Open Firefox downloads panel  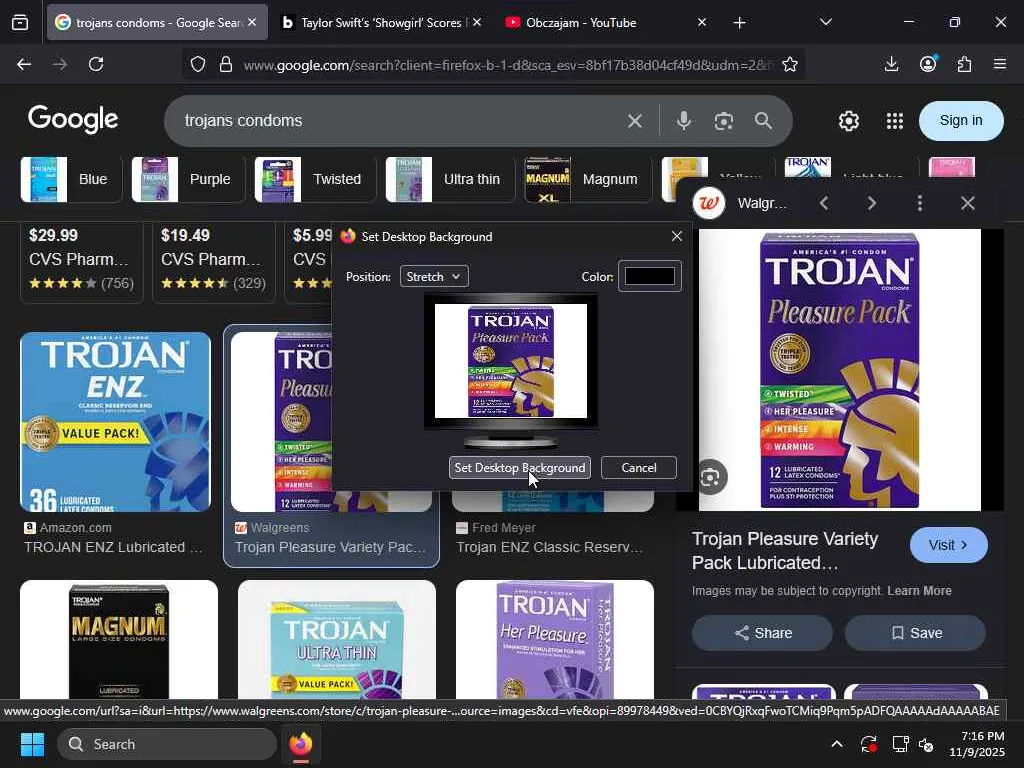(891, 64)
